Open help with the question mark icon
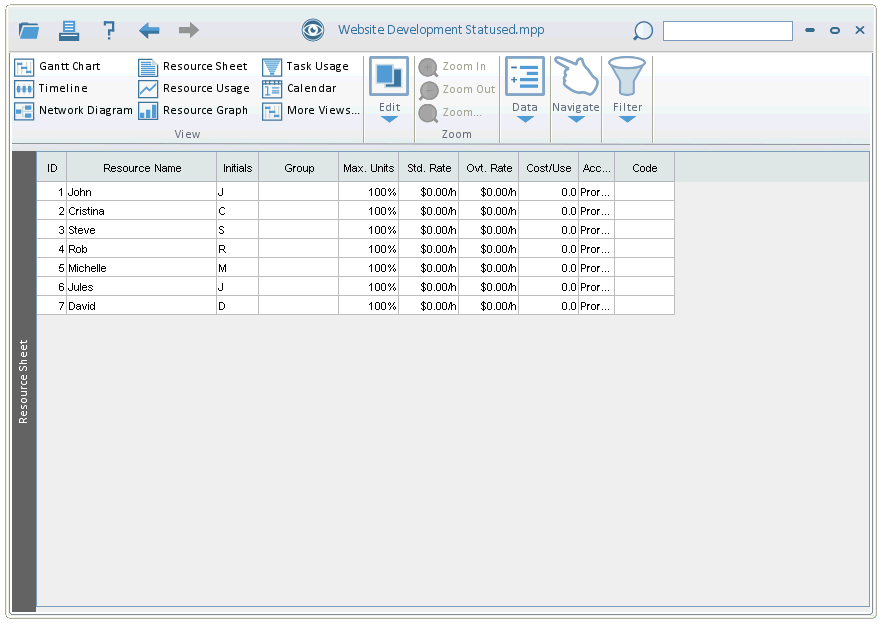 point(109,30)
